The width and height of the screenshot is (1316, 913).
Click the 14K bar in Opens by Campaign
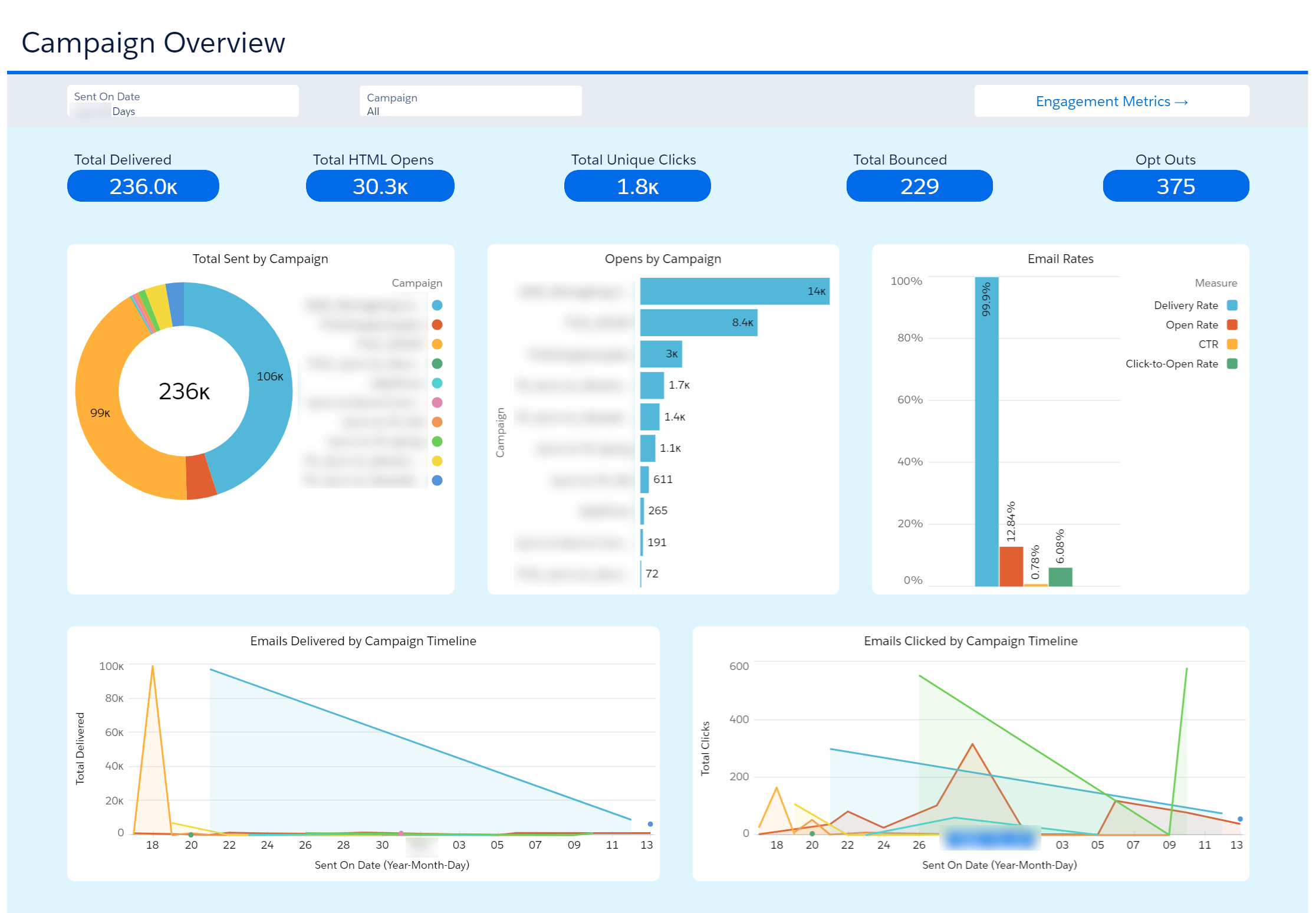point(734,291)
